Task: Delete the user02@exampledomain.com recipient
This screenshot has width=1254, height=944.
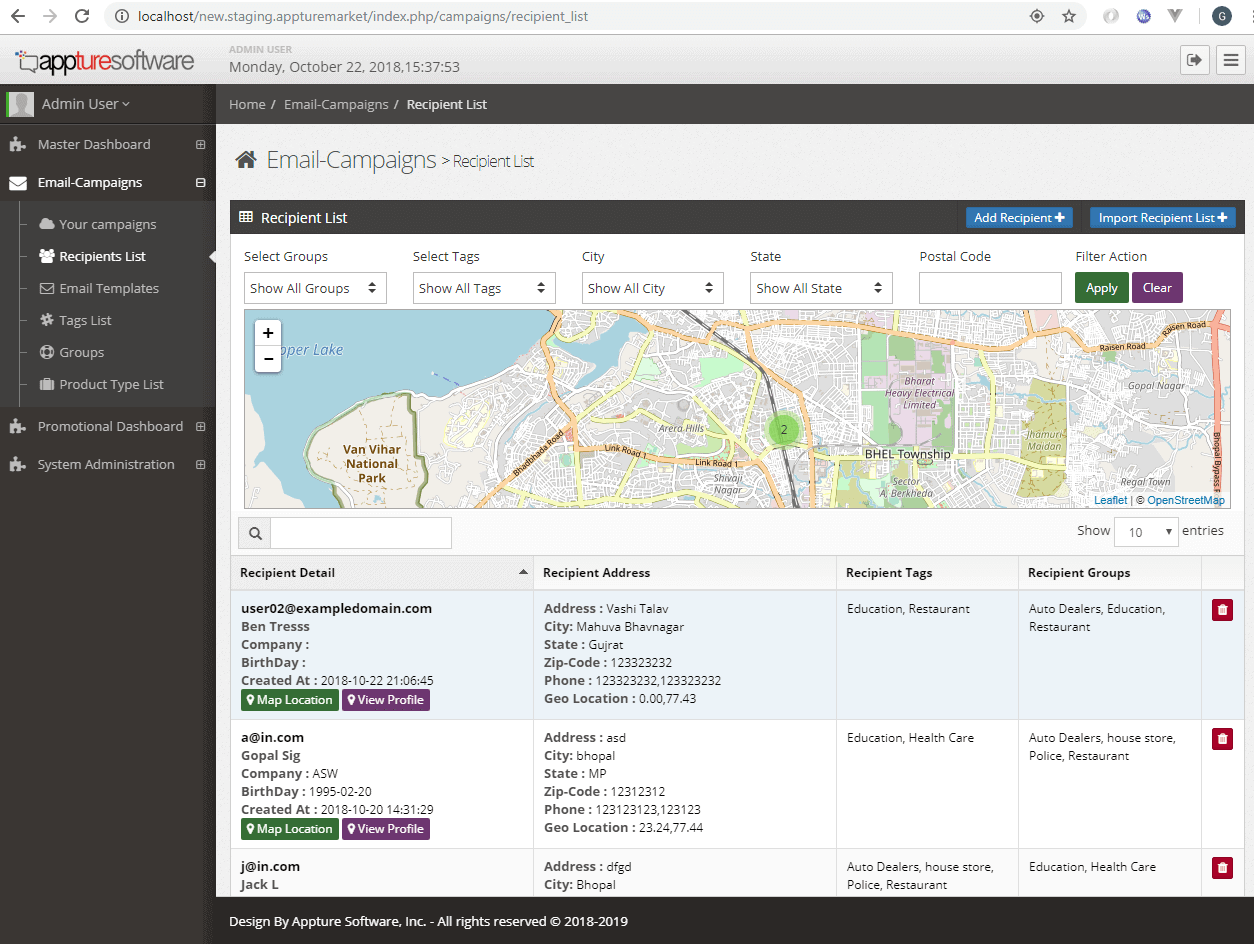Action: 1222,610
